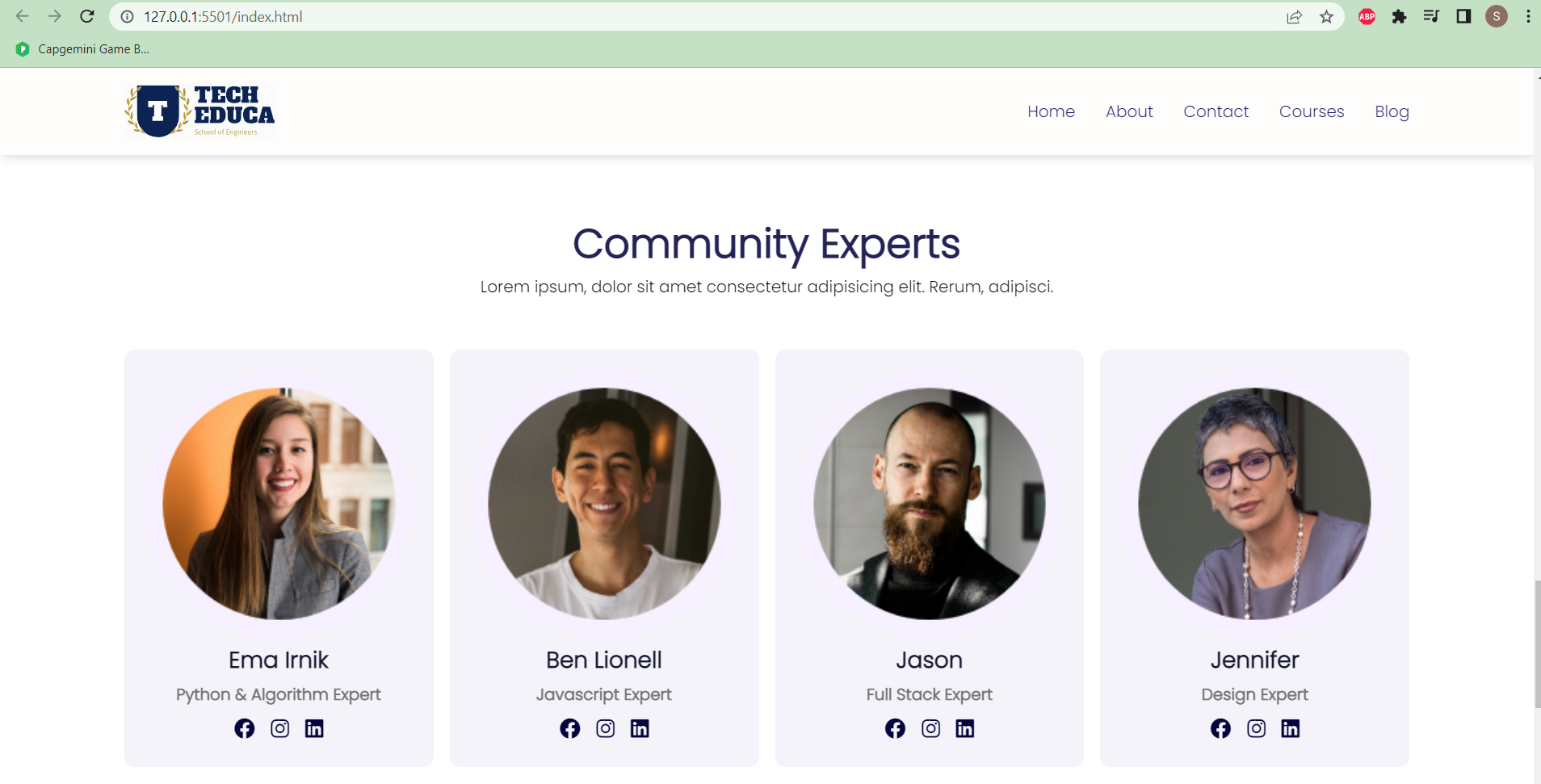Viewport: 1541px width, 784px height.
Task: Open the browser extensions puzzle icon
Action: pos(1399,16)
